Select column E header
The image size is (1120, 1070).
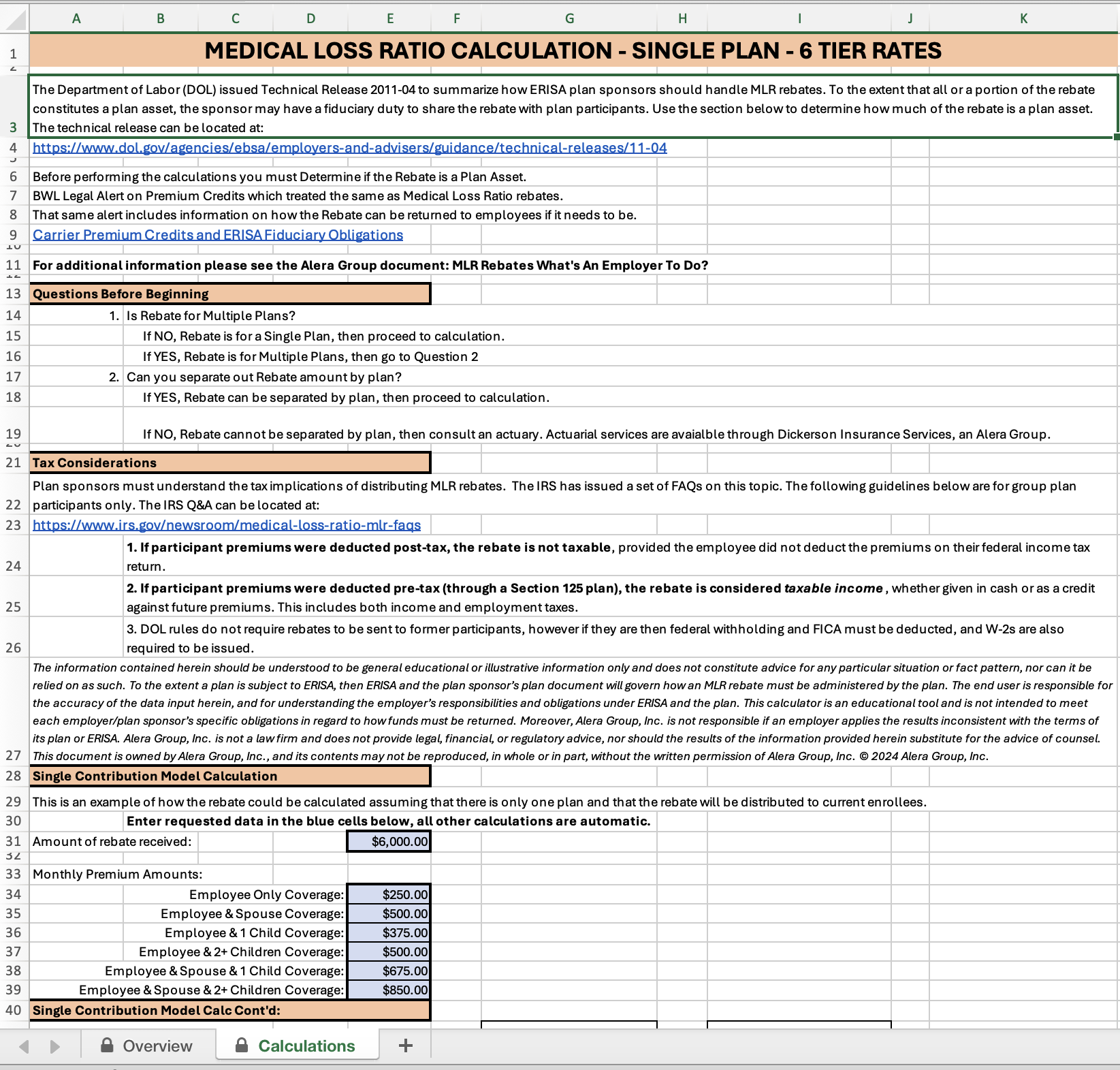pos(389,18)
